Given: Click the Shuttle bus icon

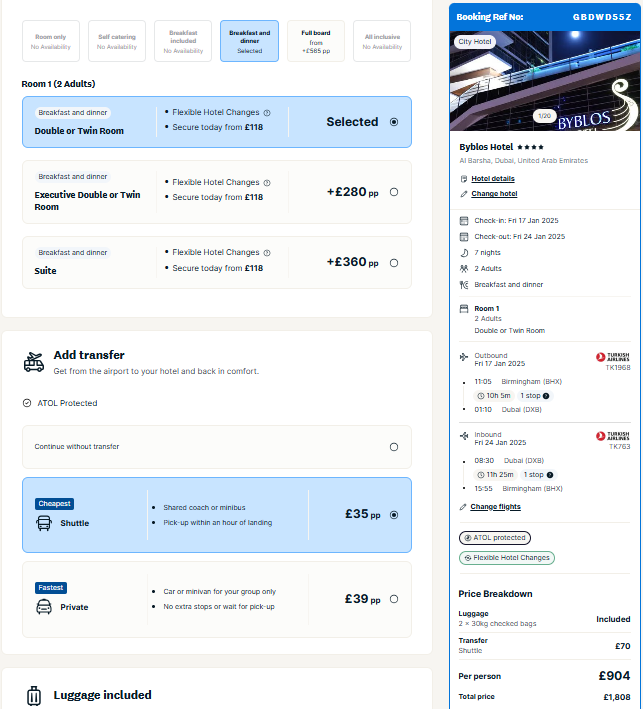Looking at the screenshot, I should (44, 523).
